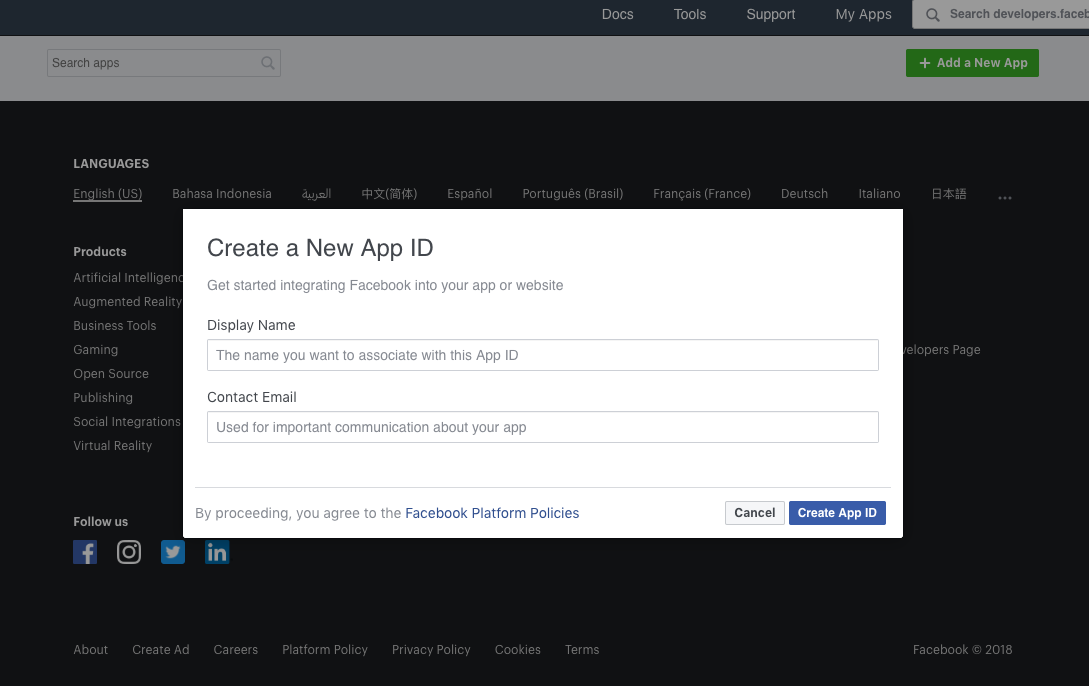This screenshot has width=1089, height=686.
Task: Click the Create a New App ID heading
Action: click(x=320, y=248)
